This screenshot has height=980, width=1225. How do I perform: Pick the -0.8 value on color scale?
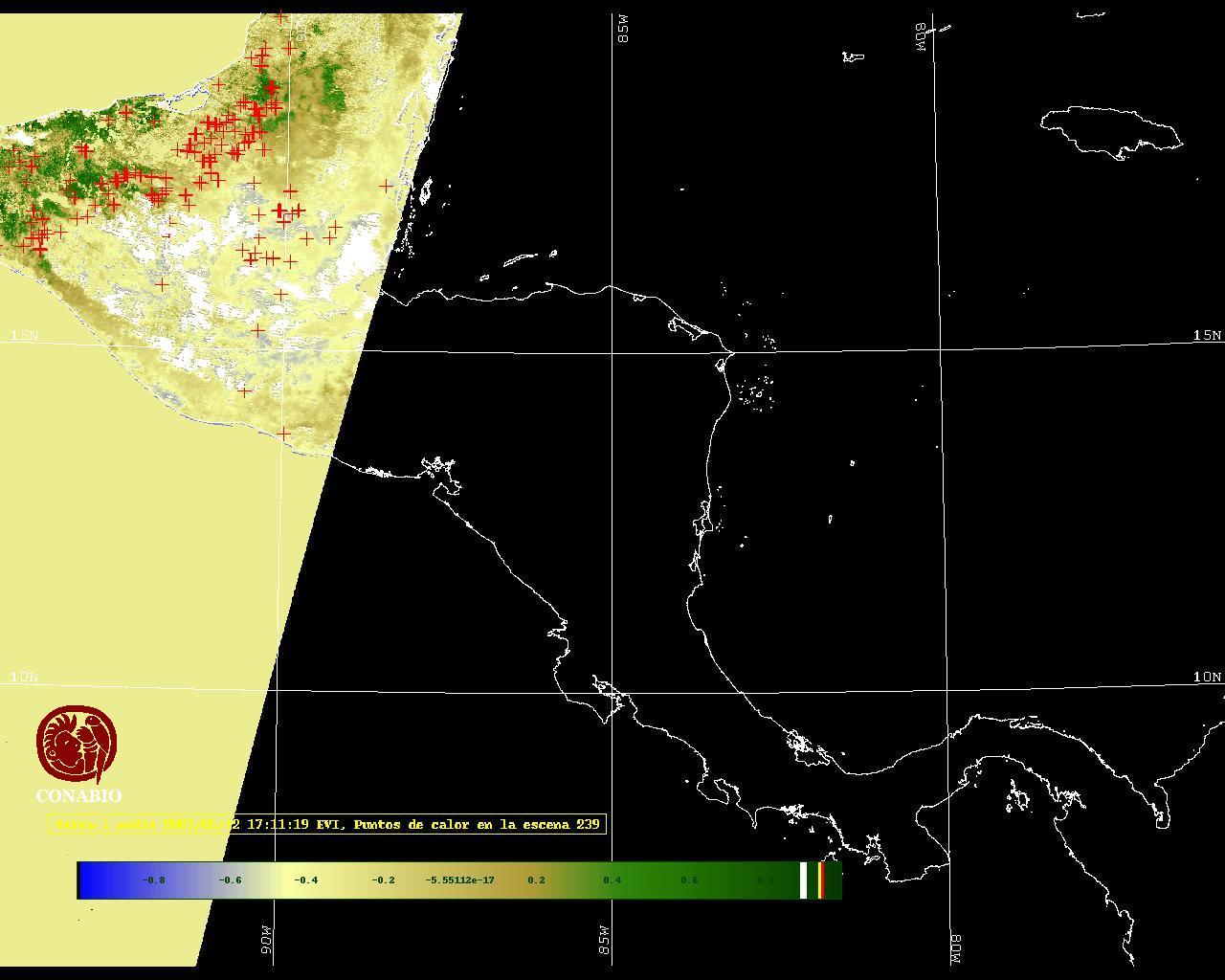tap(153, 880)
